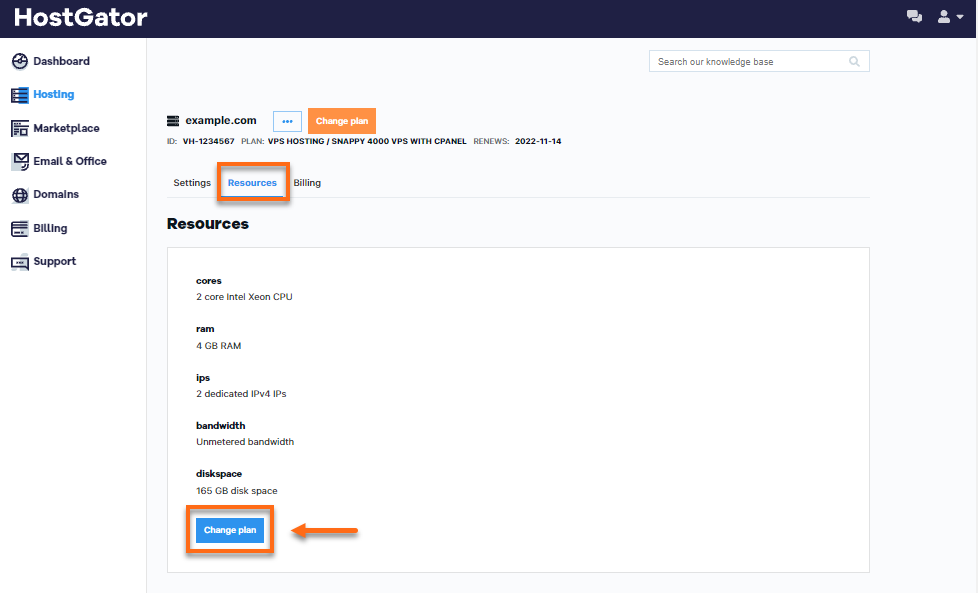
Task: Click the Hosting server icon in sidebar
Action: click(20, 95)
